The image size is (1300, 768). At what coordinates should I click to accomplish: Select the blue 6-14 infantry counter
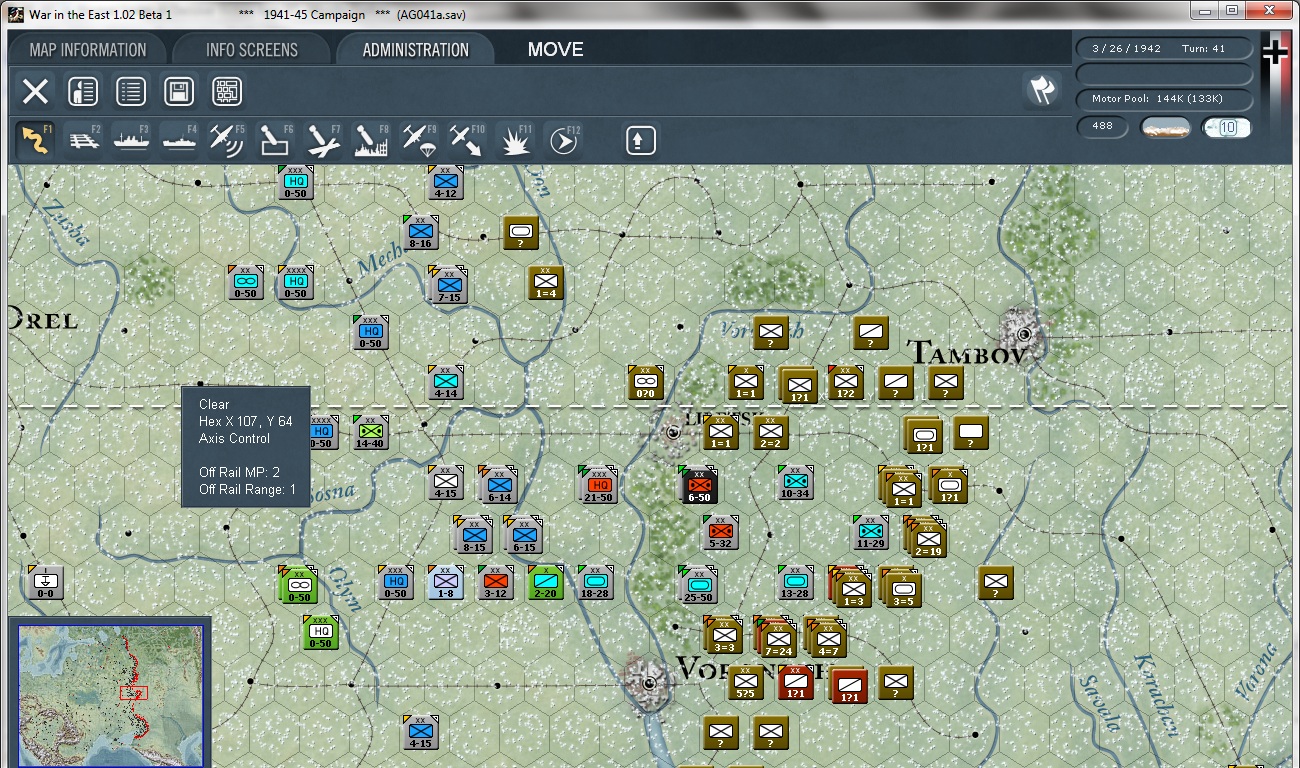pos(497,484)
